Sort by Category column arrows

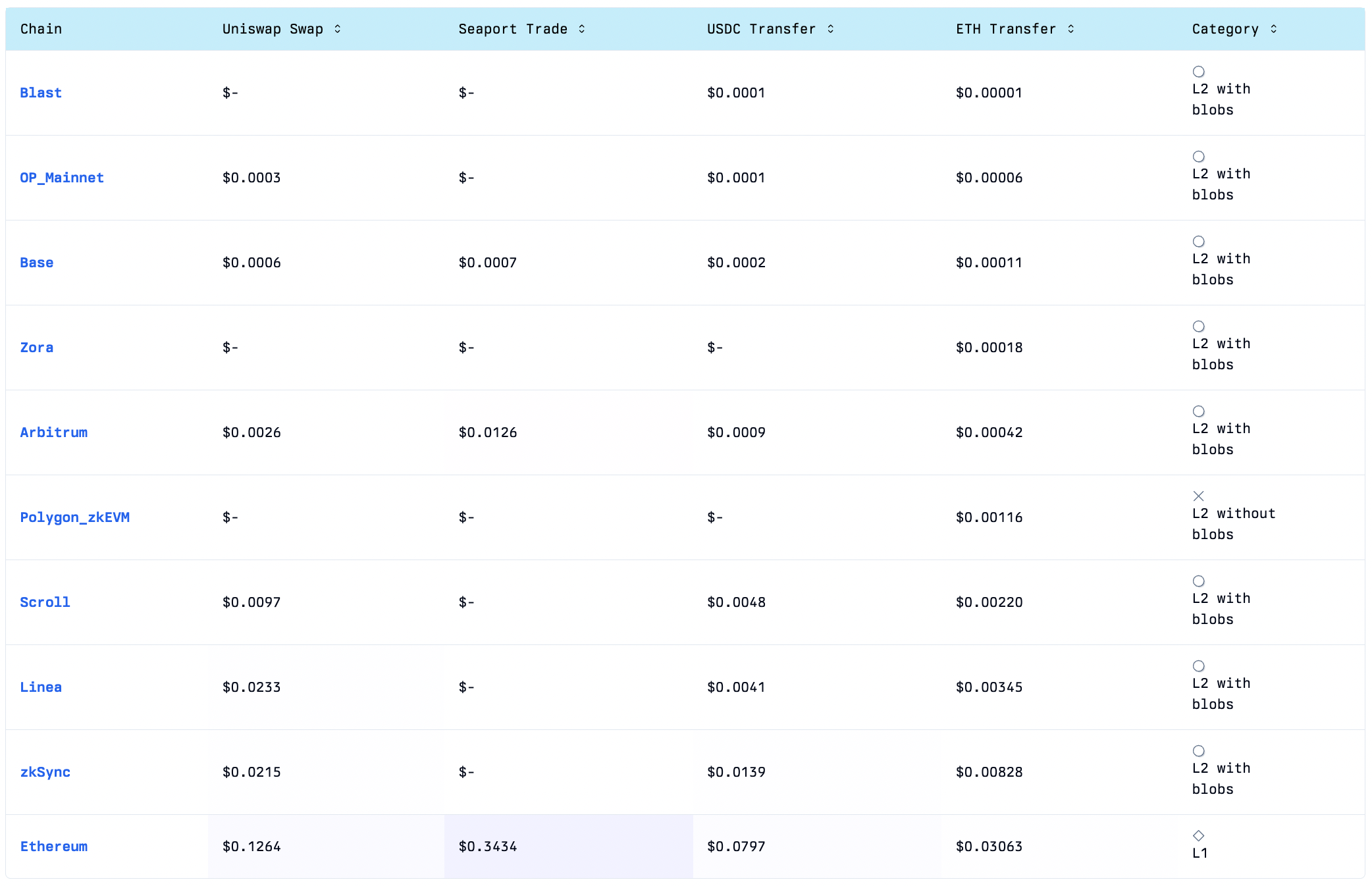coord(1274,29)
